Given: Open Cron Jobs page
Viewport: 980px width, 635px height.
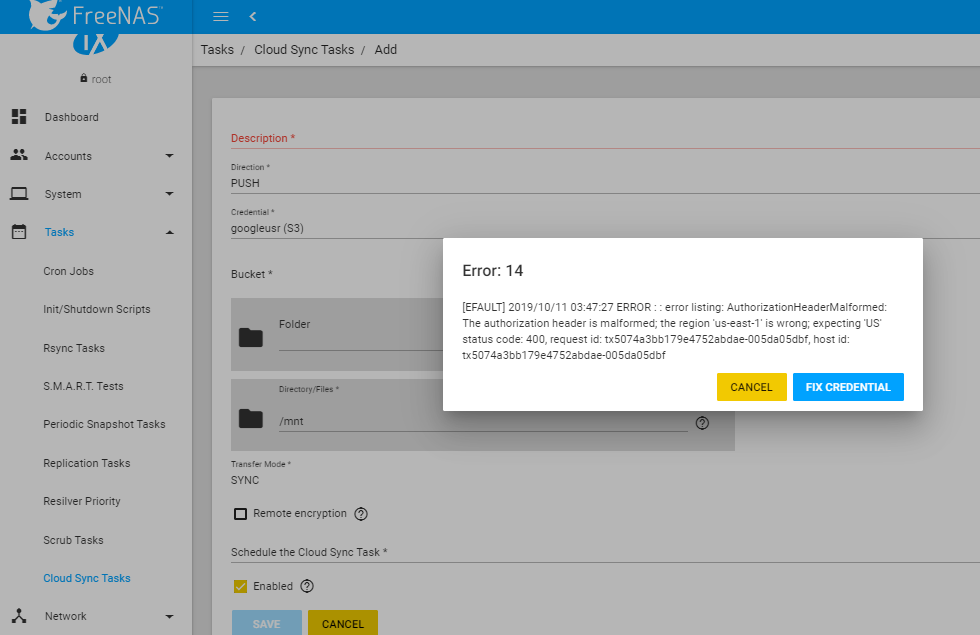Looking at the screenshot, I should (x=68, y=271).
